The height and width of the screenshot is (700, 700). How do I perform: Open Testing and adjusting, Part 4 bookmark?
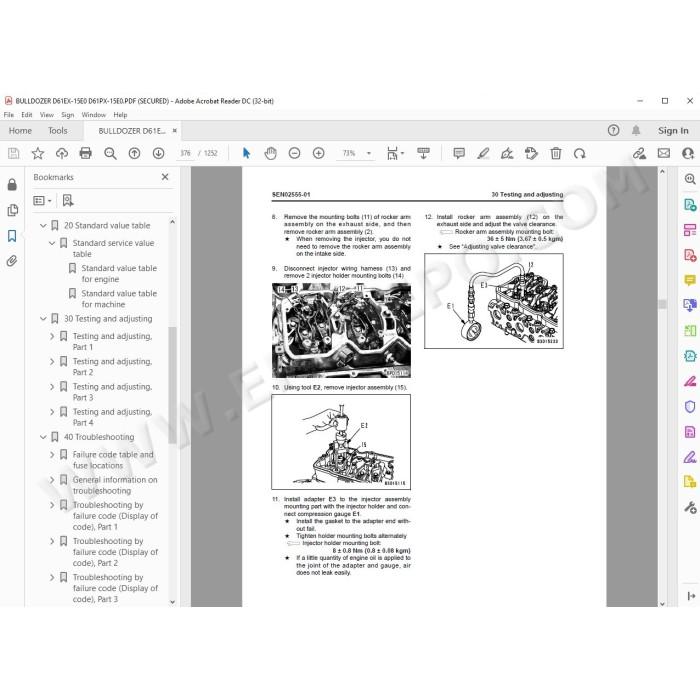(x=112, y=417)
